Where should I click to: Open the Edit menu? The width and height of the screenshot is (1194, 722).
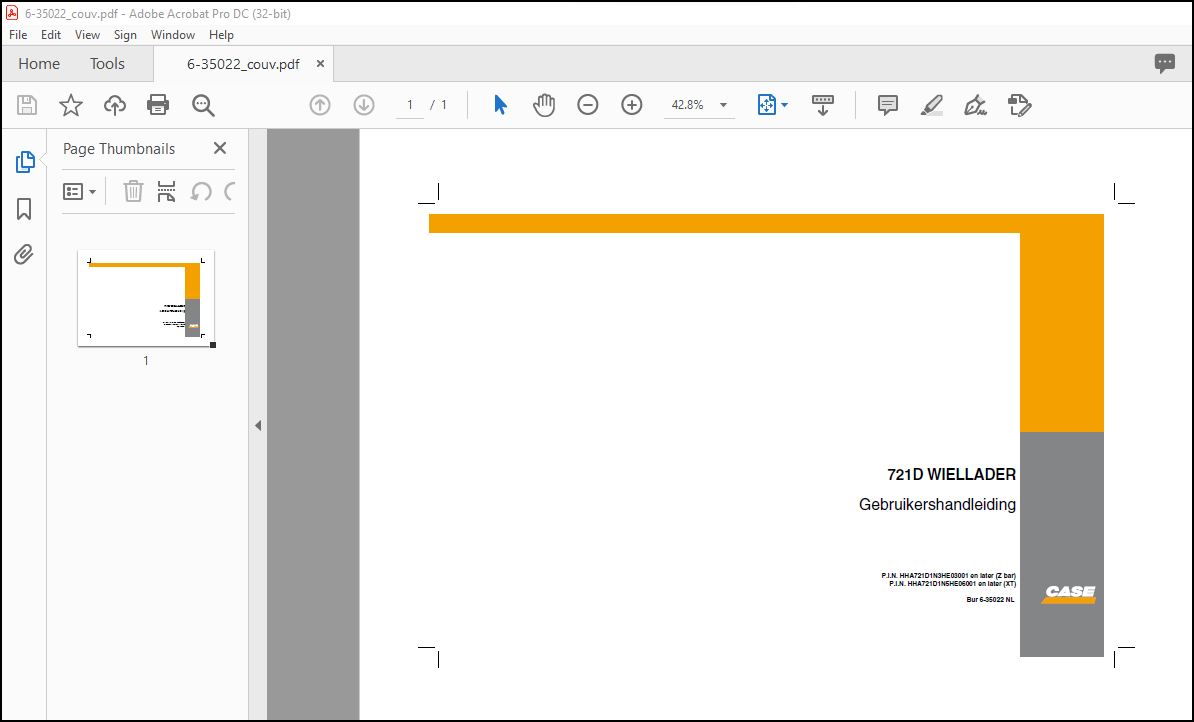click(x=51, y=35)
